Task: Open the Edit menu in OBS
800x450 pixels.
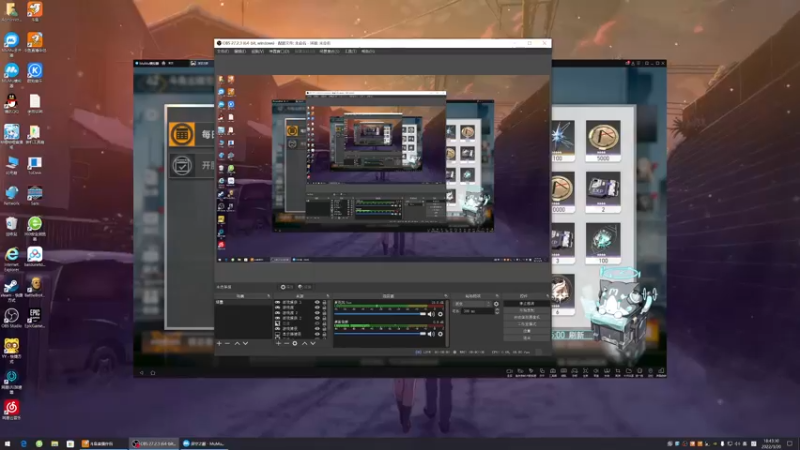Action: tap(240, 51)
